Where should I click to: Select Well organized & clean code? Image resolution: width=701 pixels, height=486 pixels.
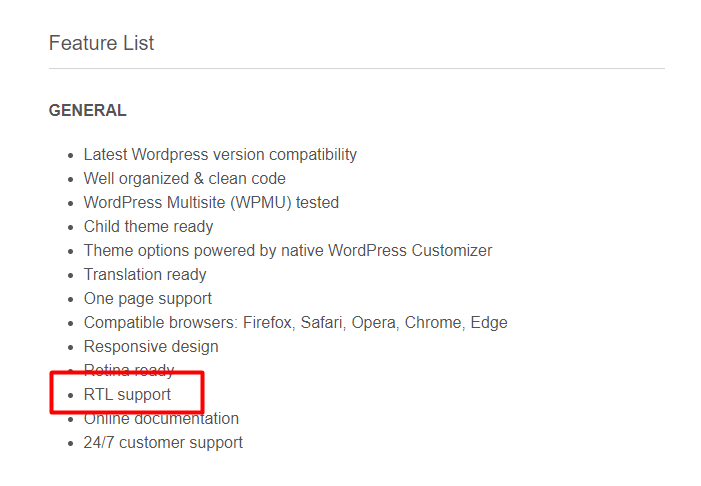(184, 179)
